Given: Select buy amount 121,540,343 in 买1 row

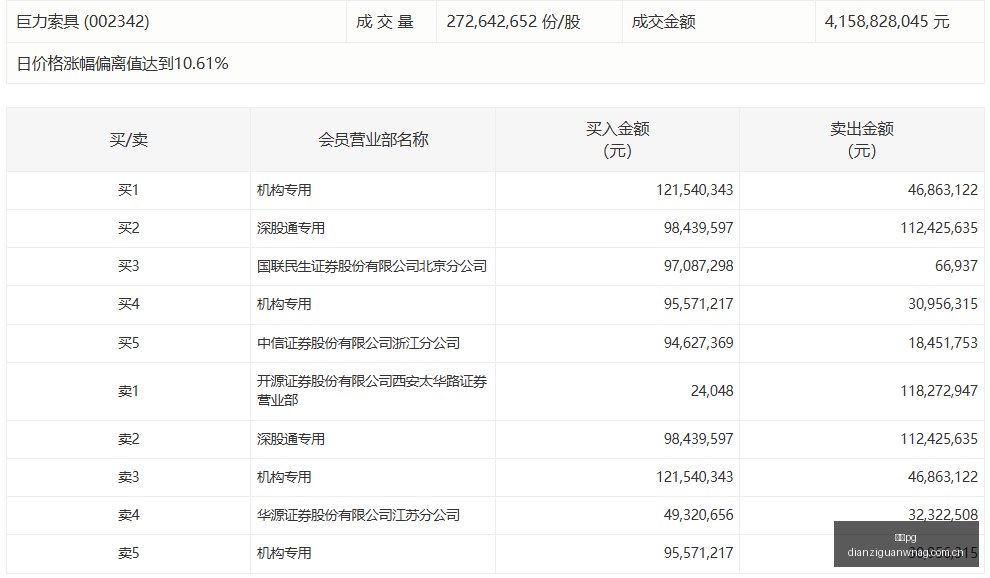Looking at the screenshot, I should tap(695, 190).
